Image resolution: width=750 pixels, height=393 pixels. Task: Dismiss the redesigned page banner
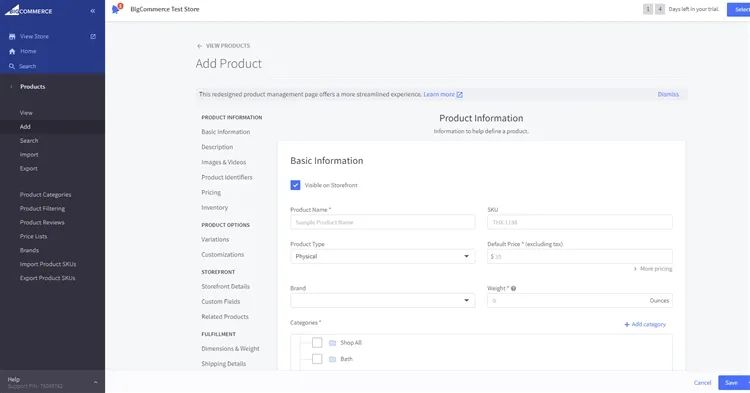(x=668, y=94)
